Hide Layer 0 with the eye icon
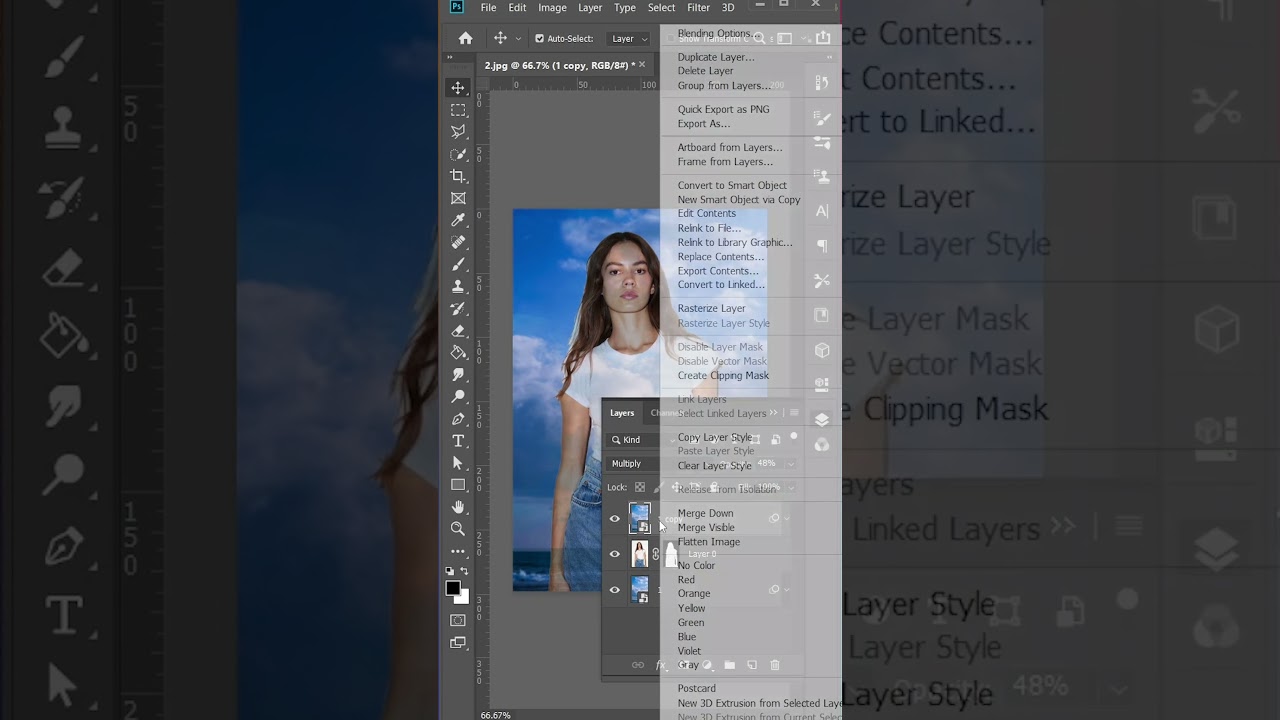 click(615, 554)
